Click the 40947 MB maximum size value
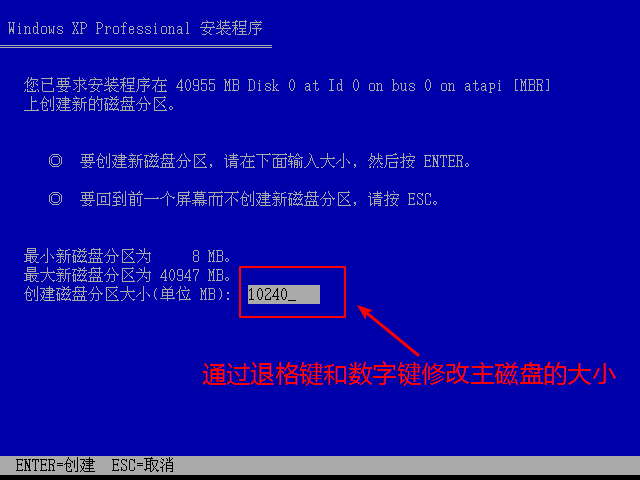 point(196,276)
